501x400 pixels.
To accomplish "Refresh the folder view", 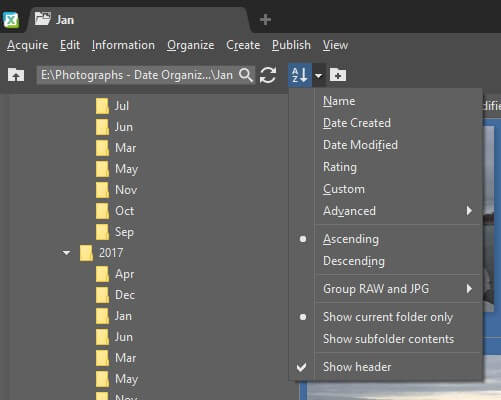I will 268,75.
